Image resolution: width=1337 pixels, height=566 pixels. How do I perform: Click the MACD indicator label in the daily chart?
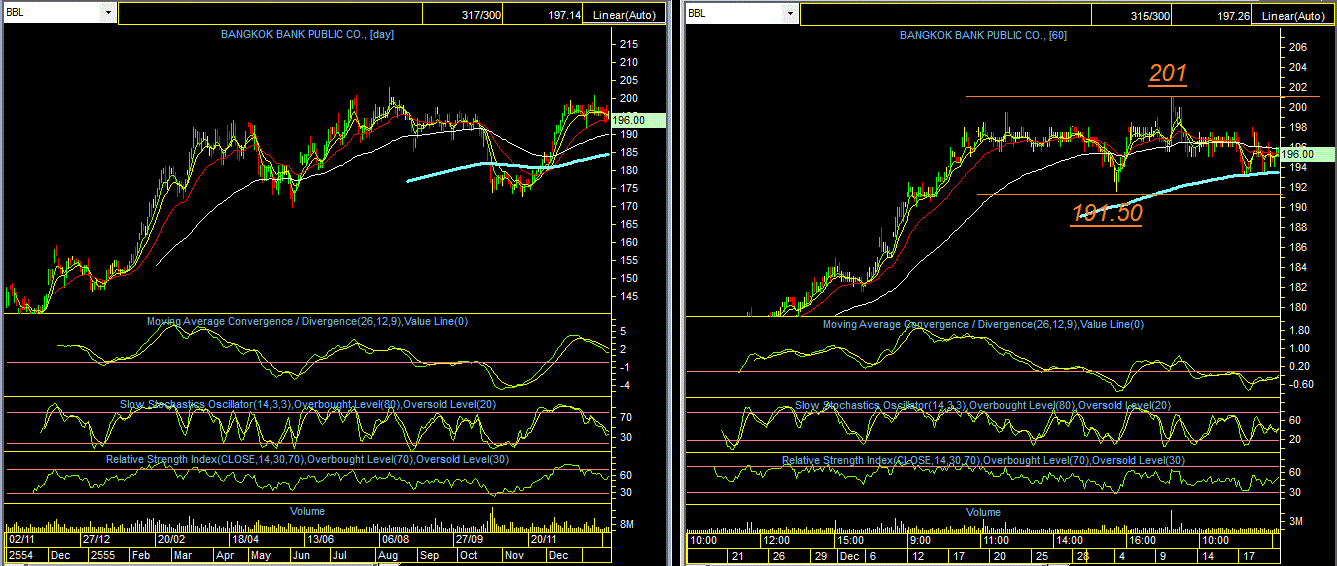pos(308,321)
